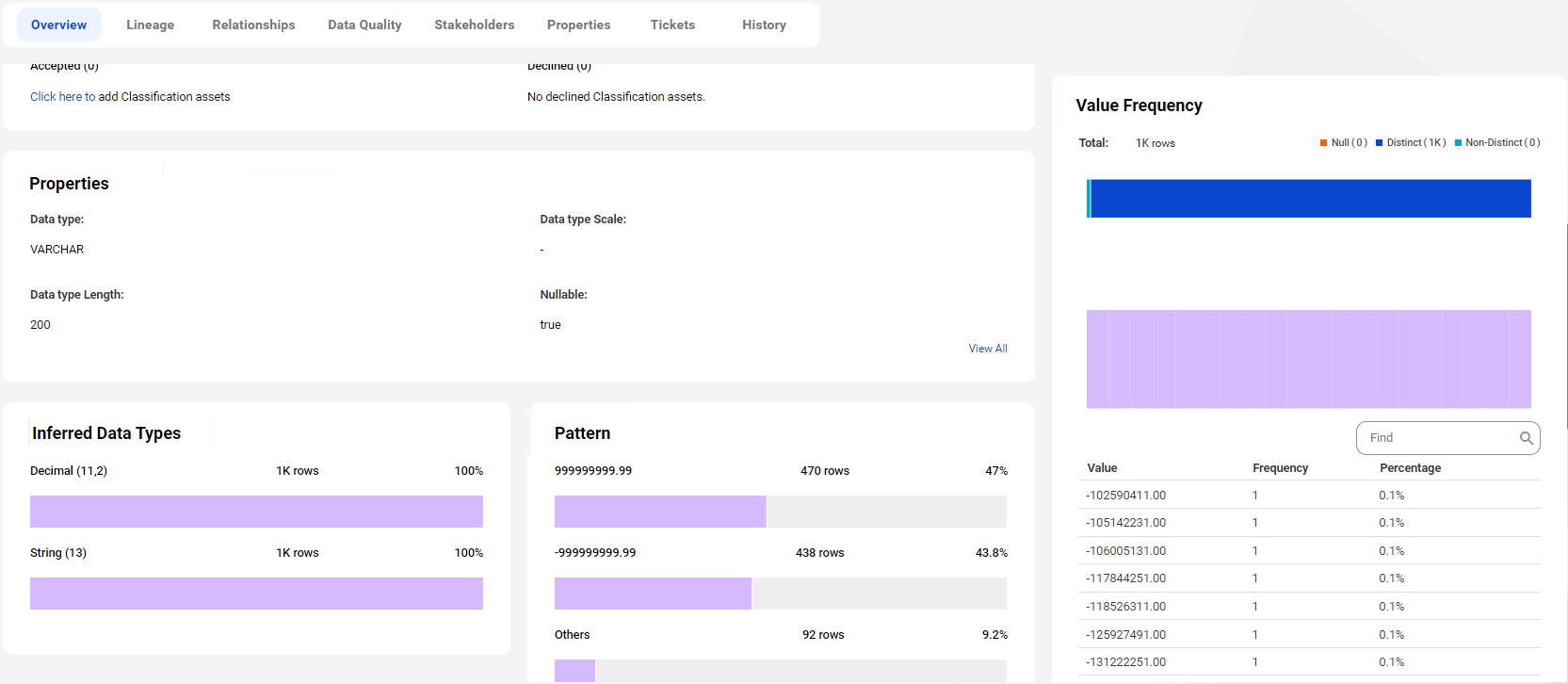Select value row -106005131.00
The image size is (1568, 684).
pos(1309,551)
